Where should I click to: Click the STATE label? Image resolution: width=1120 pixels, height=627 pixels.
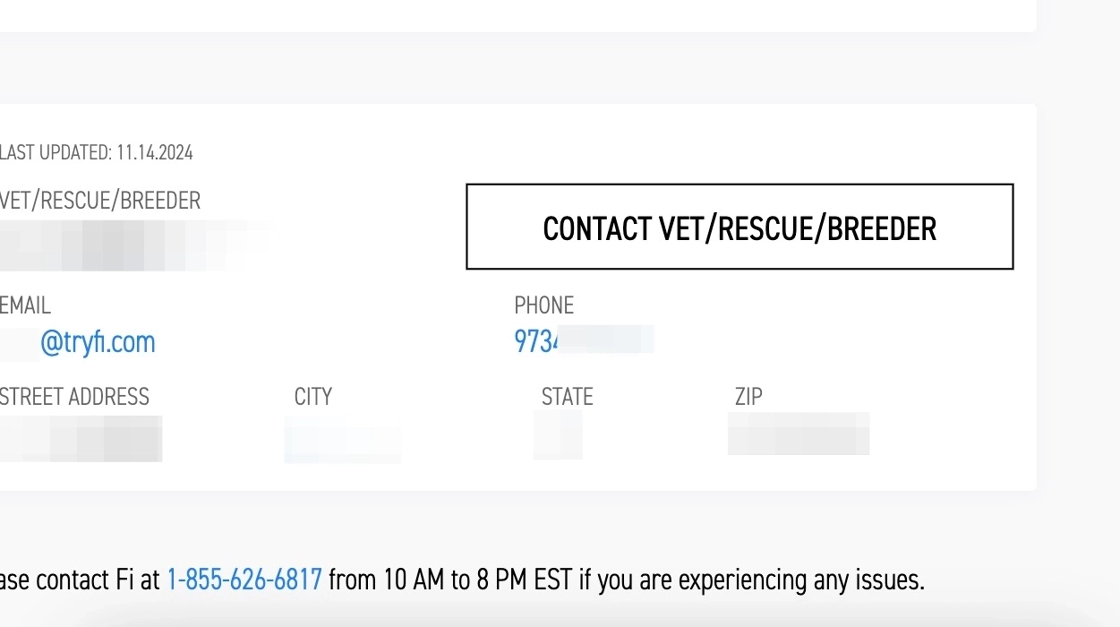click(567, 397)
